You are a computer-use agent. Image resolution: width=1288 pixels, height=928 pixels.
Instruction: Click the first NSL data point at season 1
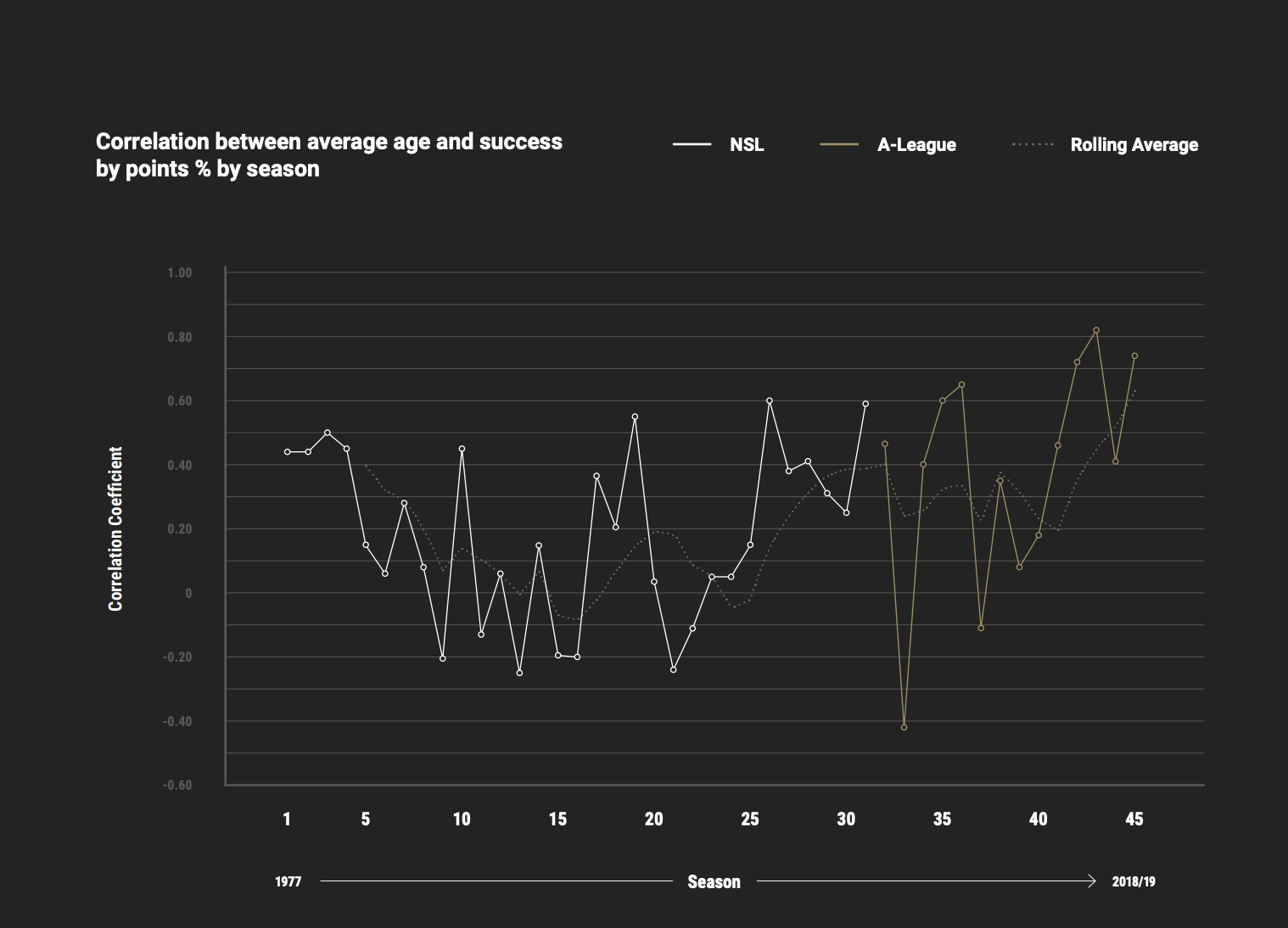[287, 451]
